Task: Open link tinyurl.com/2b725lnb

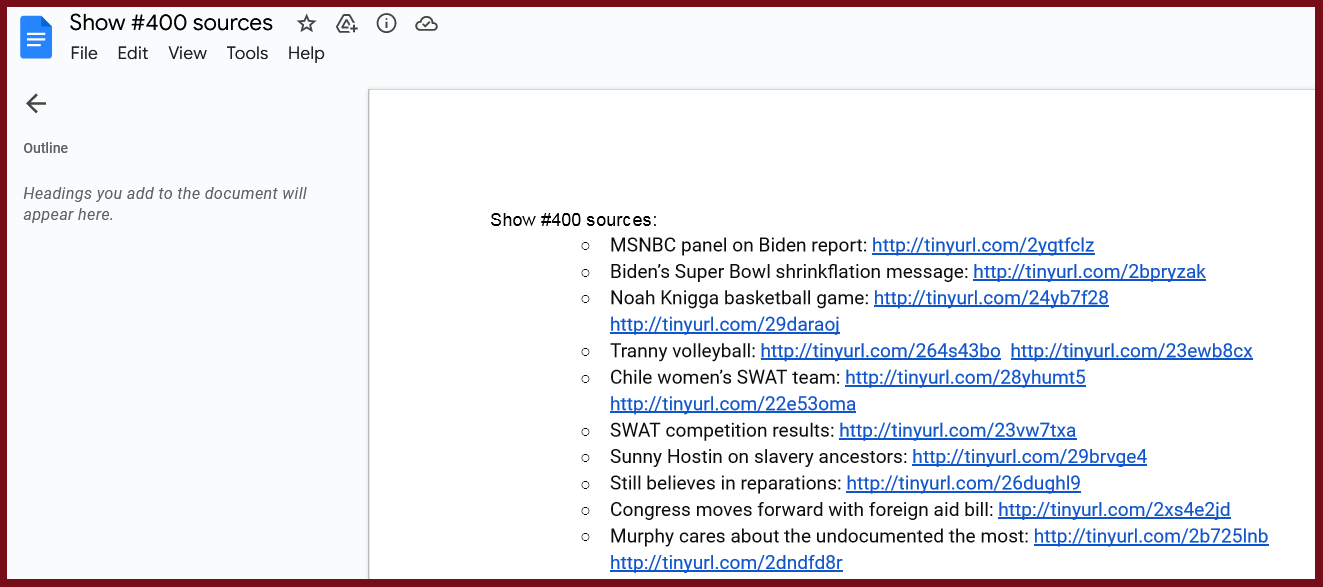Action: [x=1151, y=536]
